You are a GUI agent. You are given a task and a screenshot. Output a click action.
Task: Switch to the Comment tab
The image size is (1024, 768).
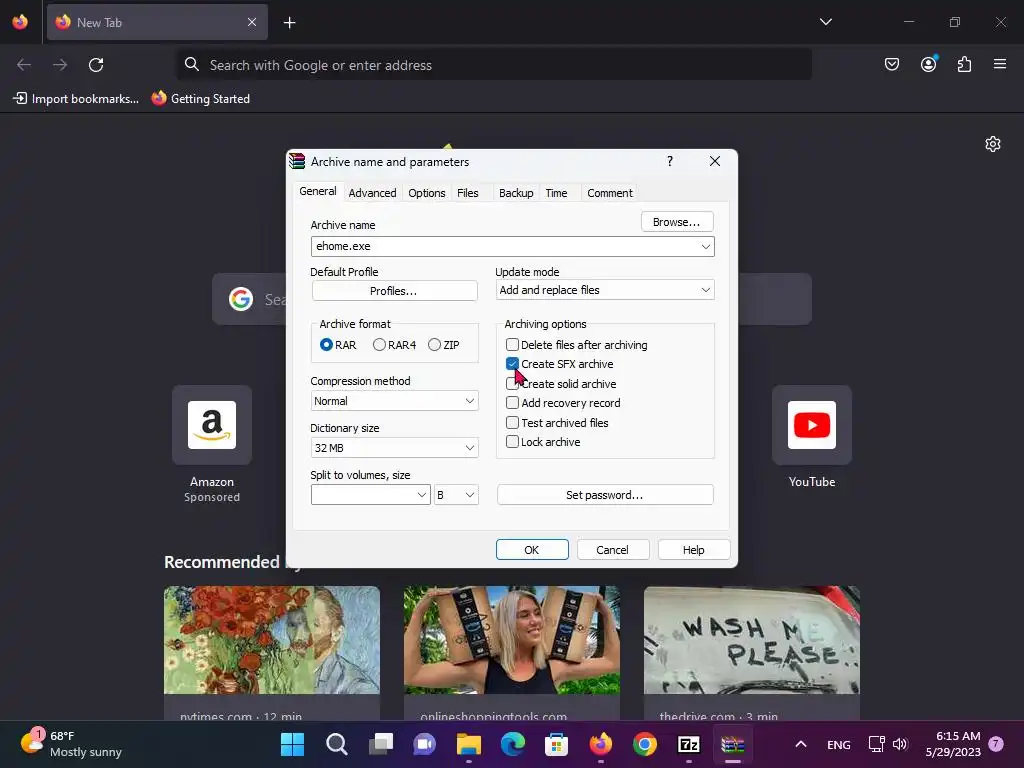pyautogui.click(x=609, y=193)
